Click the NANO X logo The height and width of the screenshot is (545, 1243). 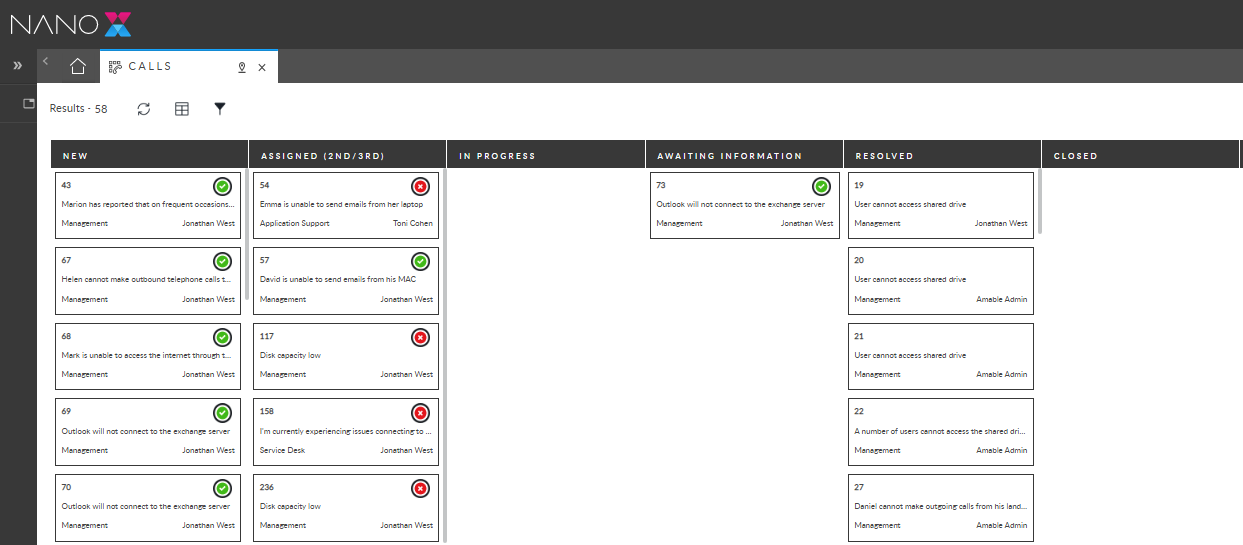(x=71, y=24)
